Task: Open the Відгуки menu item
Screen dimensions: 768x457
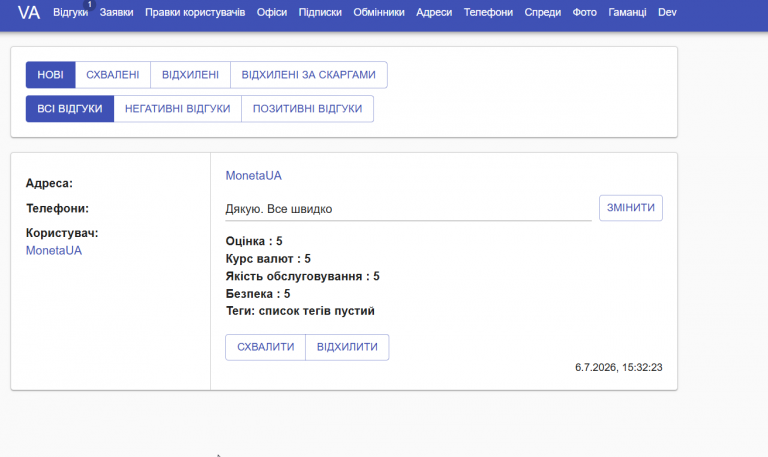Action: click(71, 12)
